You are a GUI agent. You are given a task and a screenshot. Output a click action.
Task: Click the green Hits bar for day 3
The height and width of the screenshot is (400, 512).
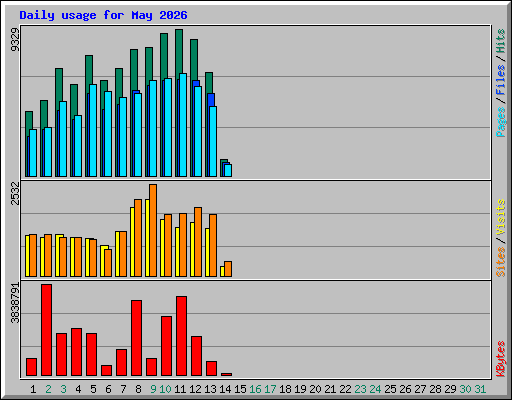pos(59,85)
